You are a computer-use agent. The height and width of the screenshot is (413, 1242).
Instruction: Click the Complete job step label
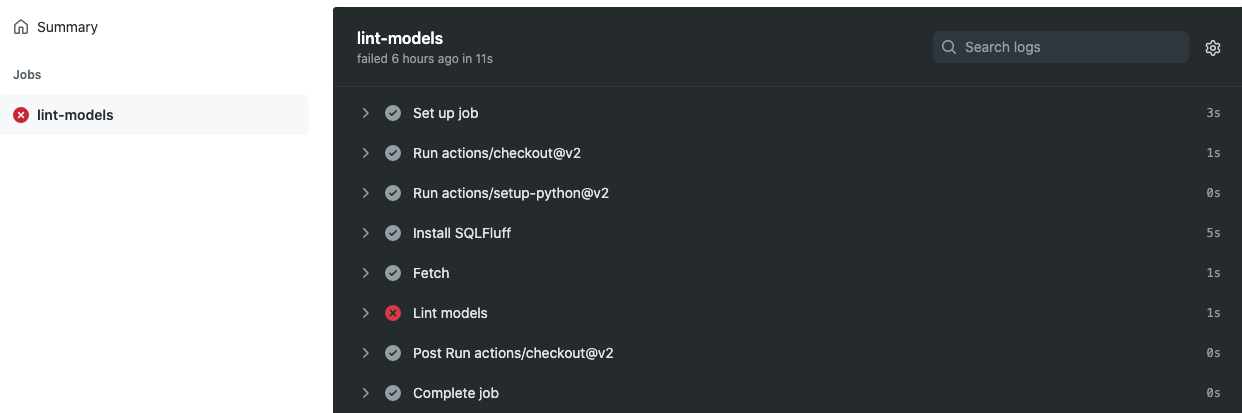[x=456, y=393]
